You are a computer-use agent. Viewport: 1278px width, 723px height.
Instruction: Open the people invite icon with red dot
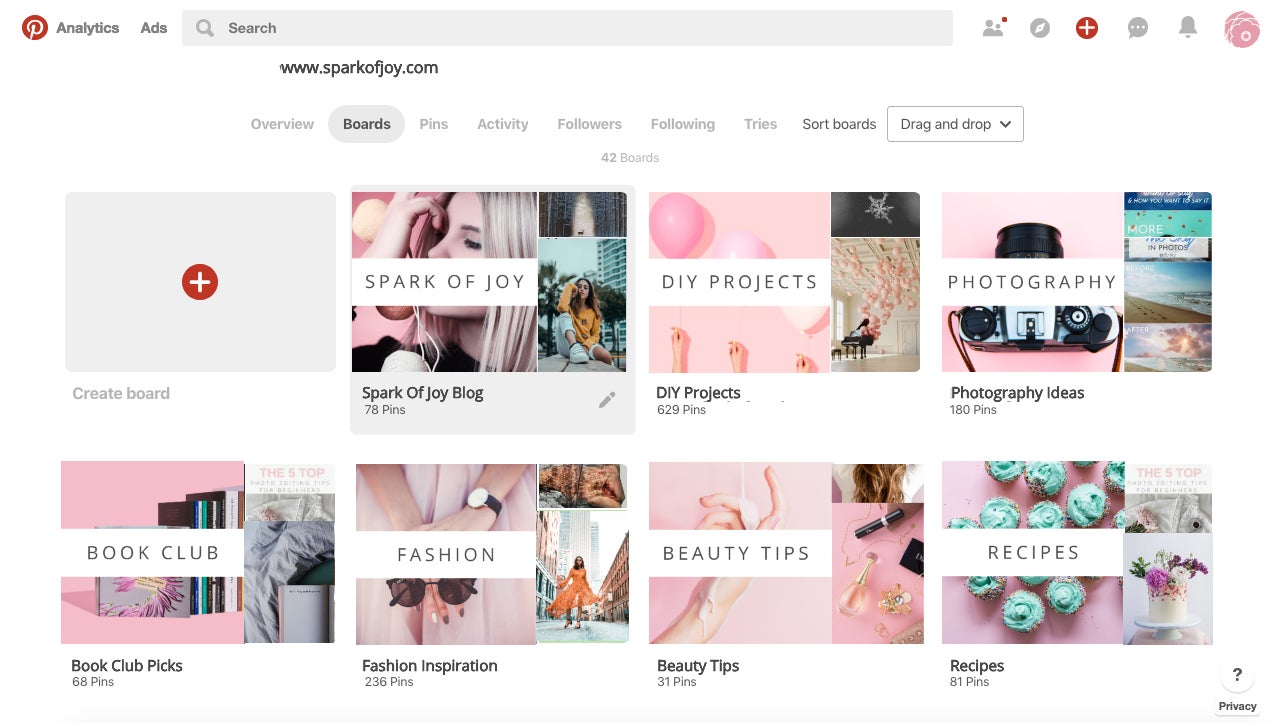tap(992, 27)
